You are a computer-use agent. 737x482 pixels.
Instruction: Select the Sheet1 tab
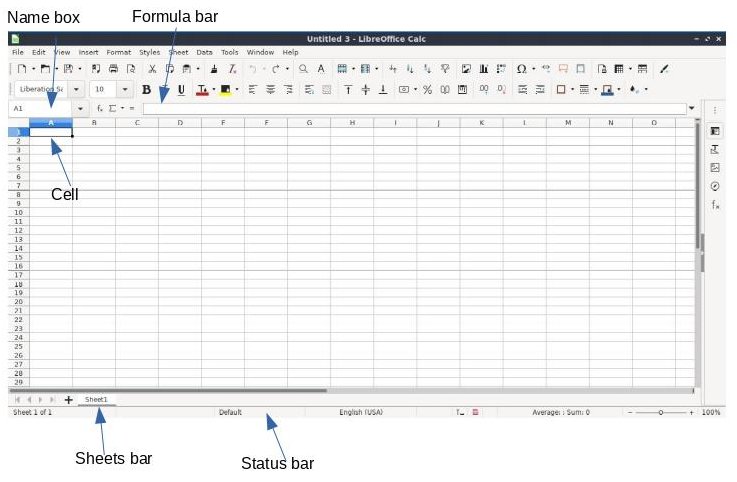pyautogui.click(x=96, y=400)
